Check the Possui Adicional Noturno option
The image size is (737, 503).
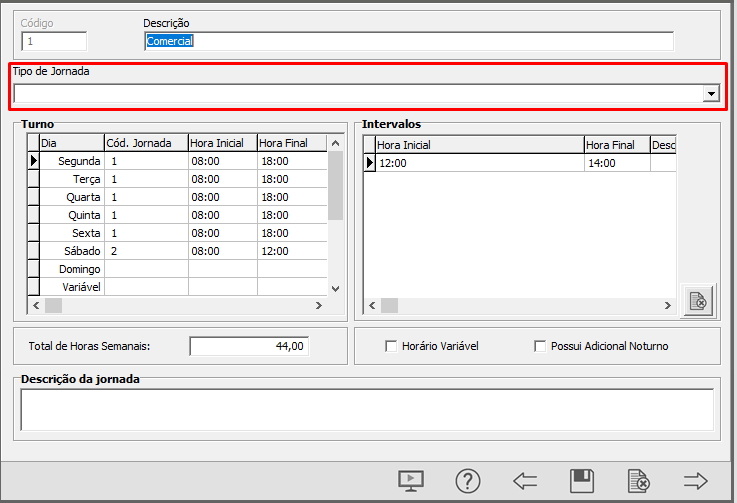541,346
